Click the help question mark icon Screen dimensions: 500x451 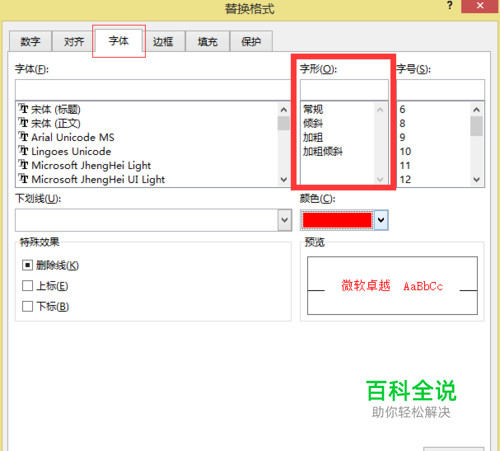pos(450,6)
